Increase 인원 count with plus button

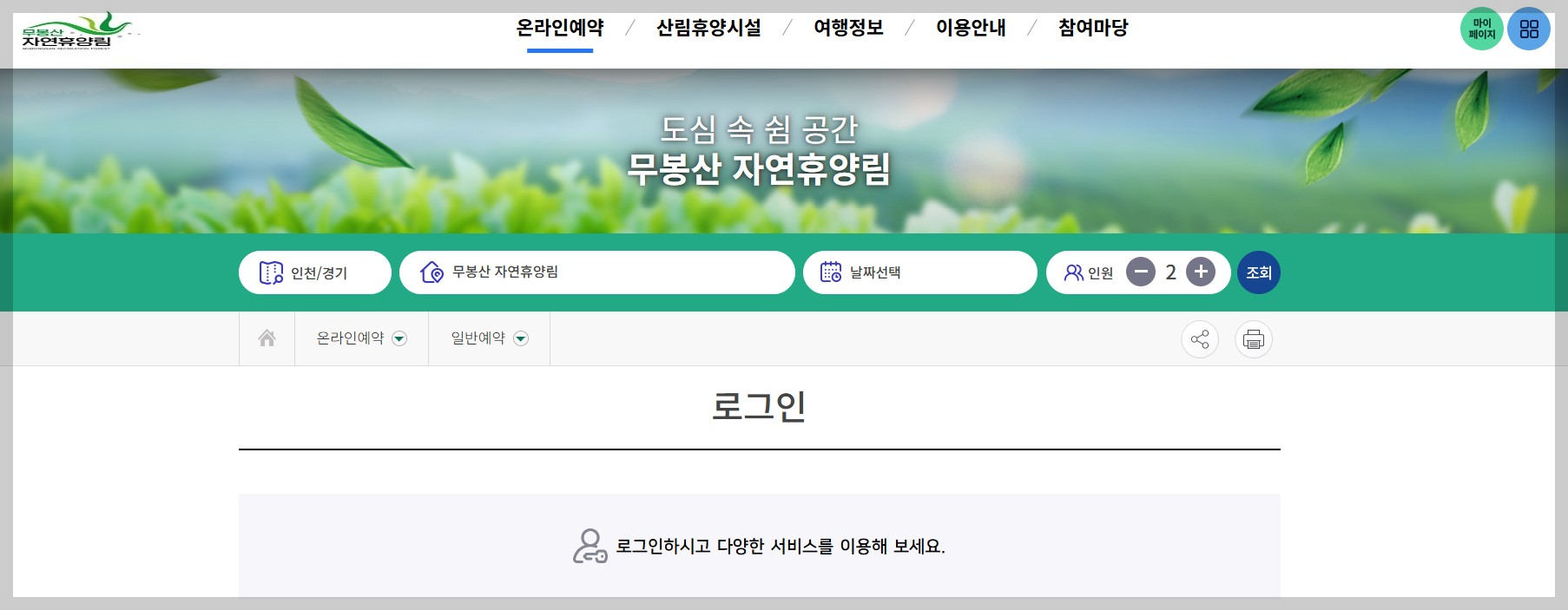coord(1201,272)
